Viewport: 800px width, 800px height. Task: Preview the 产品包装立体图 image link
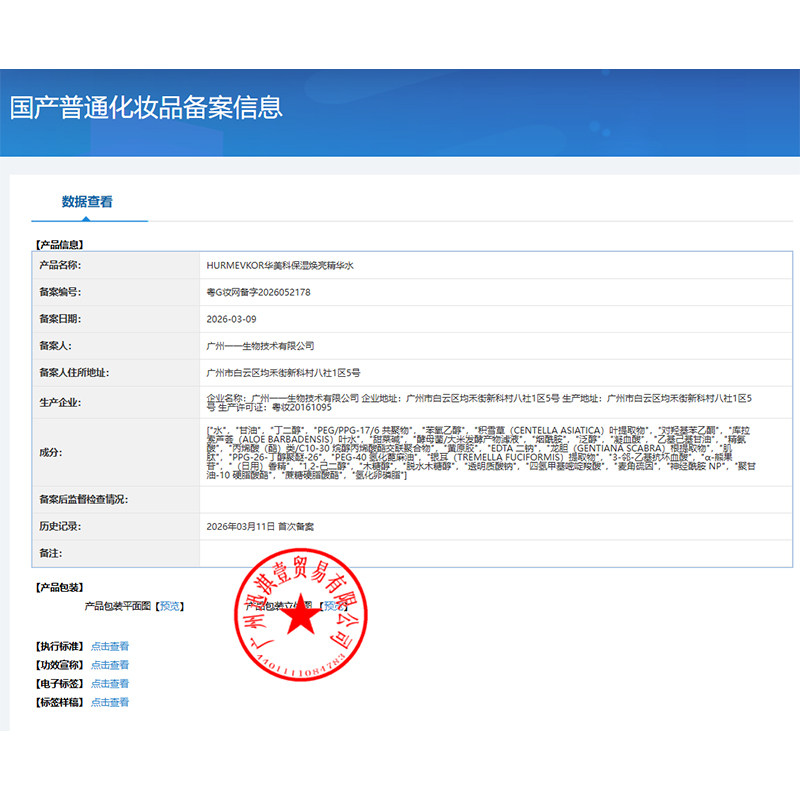coord(334,606)
